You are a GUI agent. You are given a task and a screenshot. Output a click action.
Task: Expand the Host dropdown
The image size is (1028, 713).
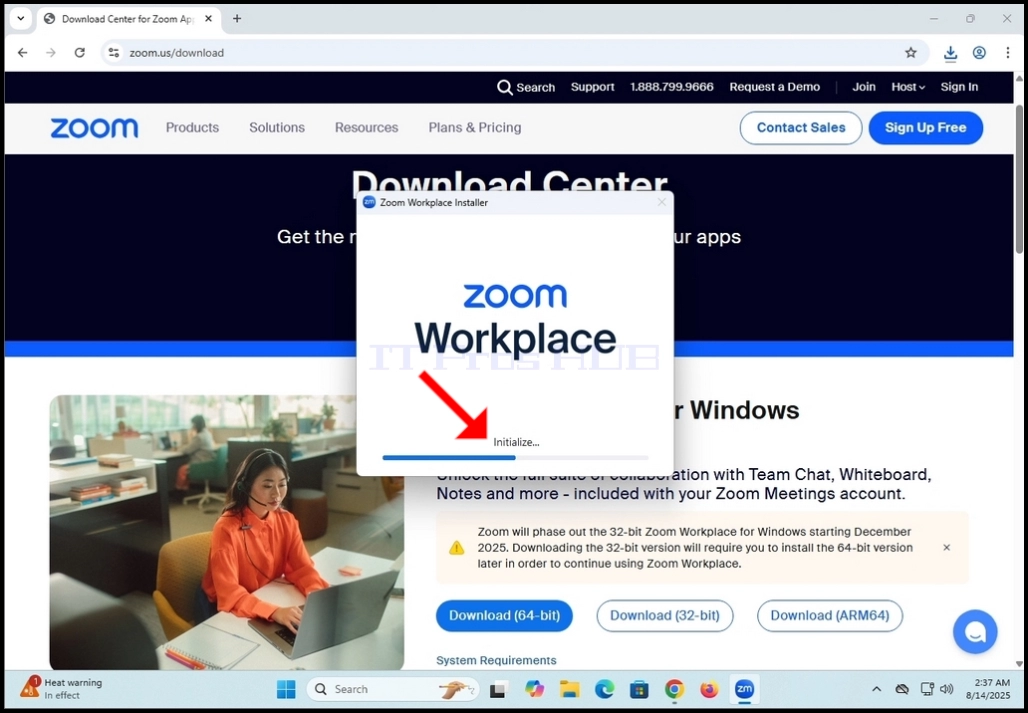pyautogui.click(x=908, y=87)
